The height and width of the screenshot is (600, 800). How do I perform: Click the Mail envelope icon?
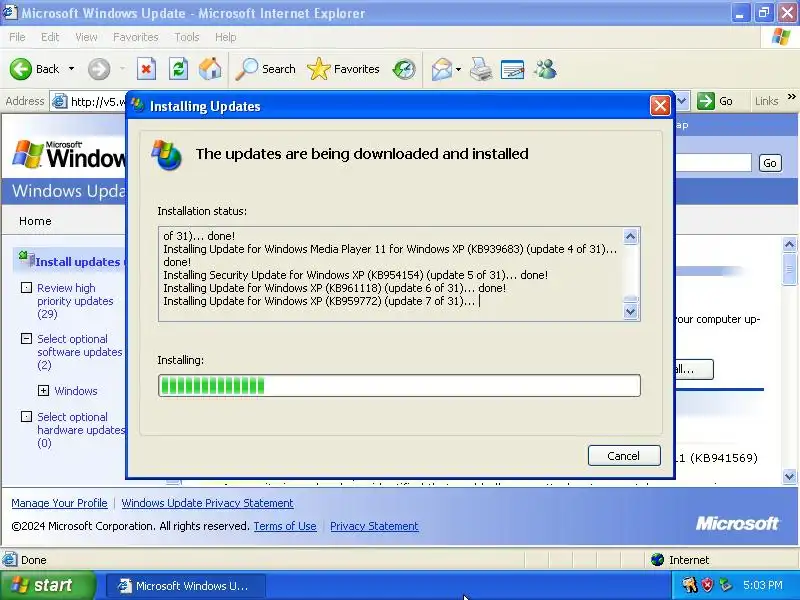[x=442, y=69]
